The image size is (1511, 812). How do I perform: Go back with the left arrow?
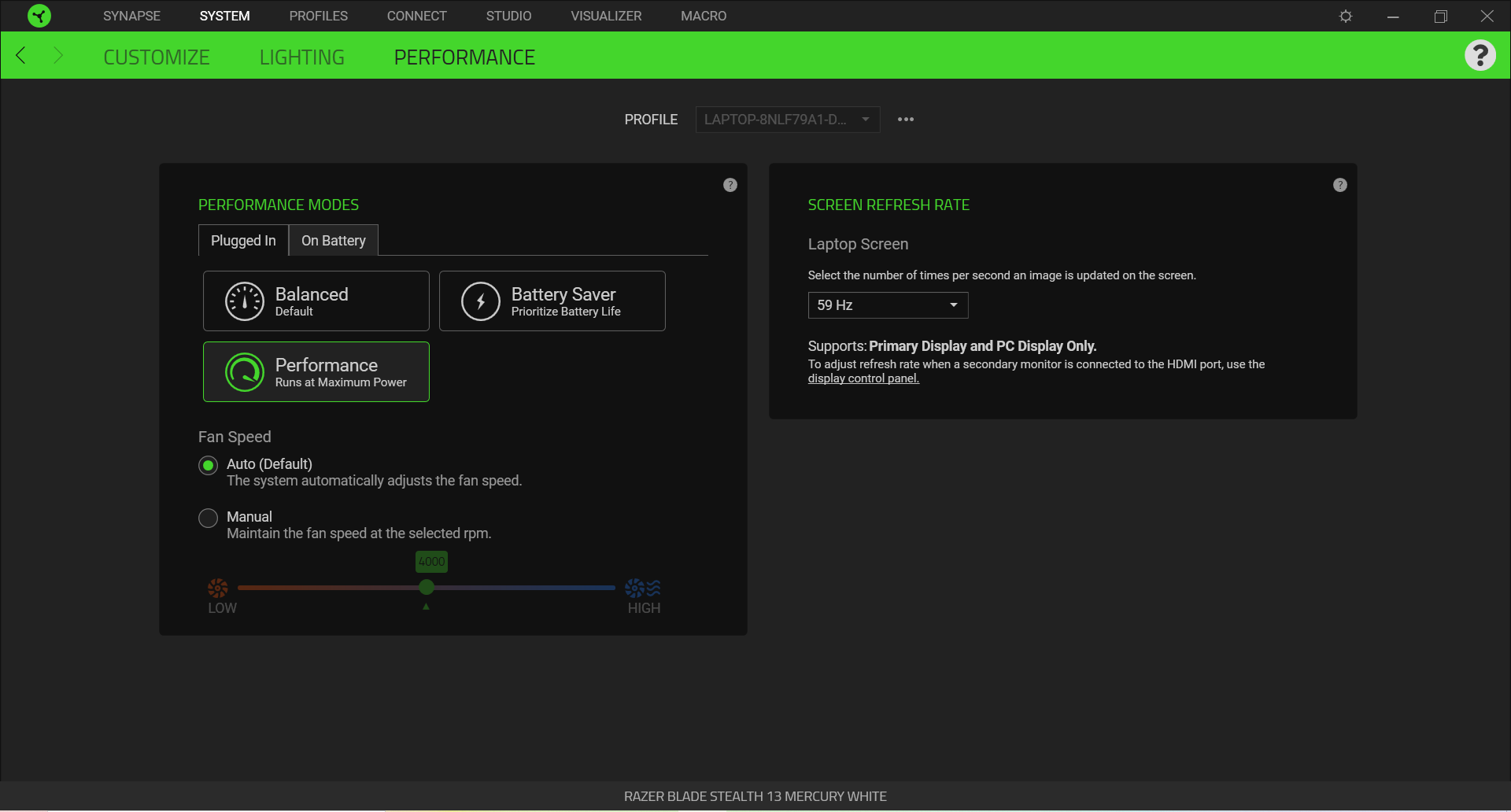[x=21, y=55]
